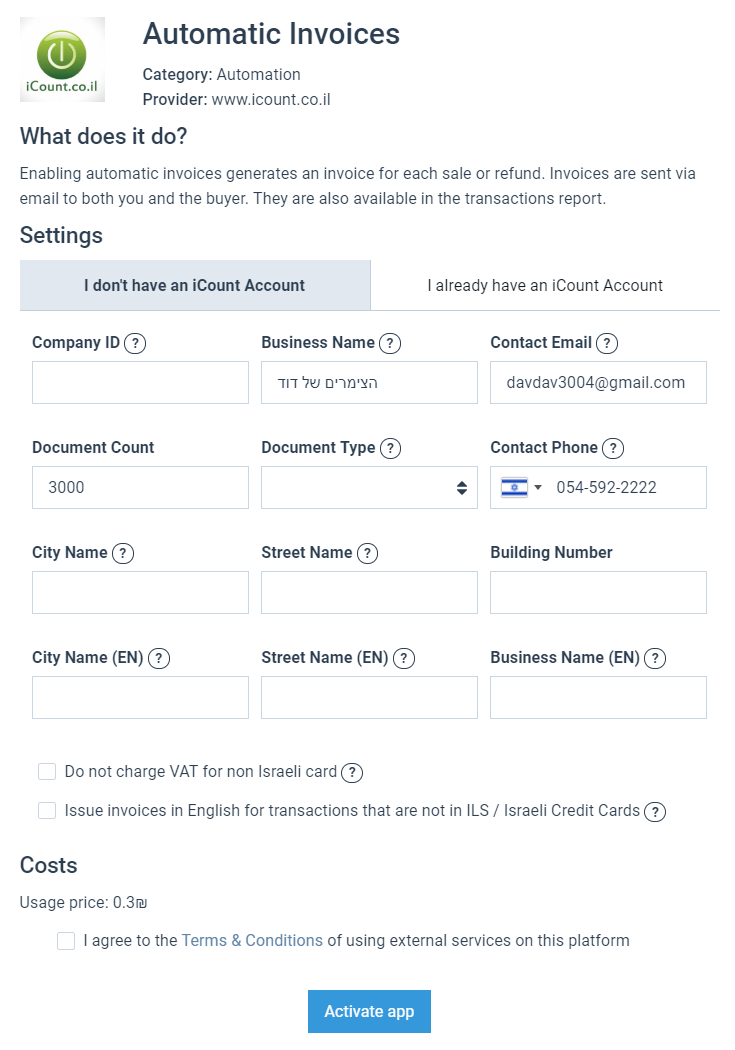Click the iCount.co.il logo
Screen dimensions: 735x1050
[x=62, y=58]
